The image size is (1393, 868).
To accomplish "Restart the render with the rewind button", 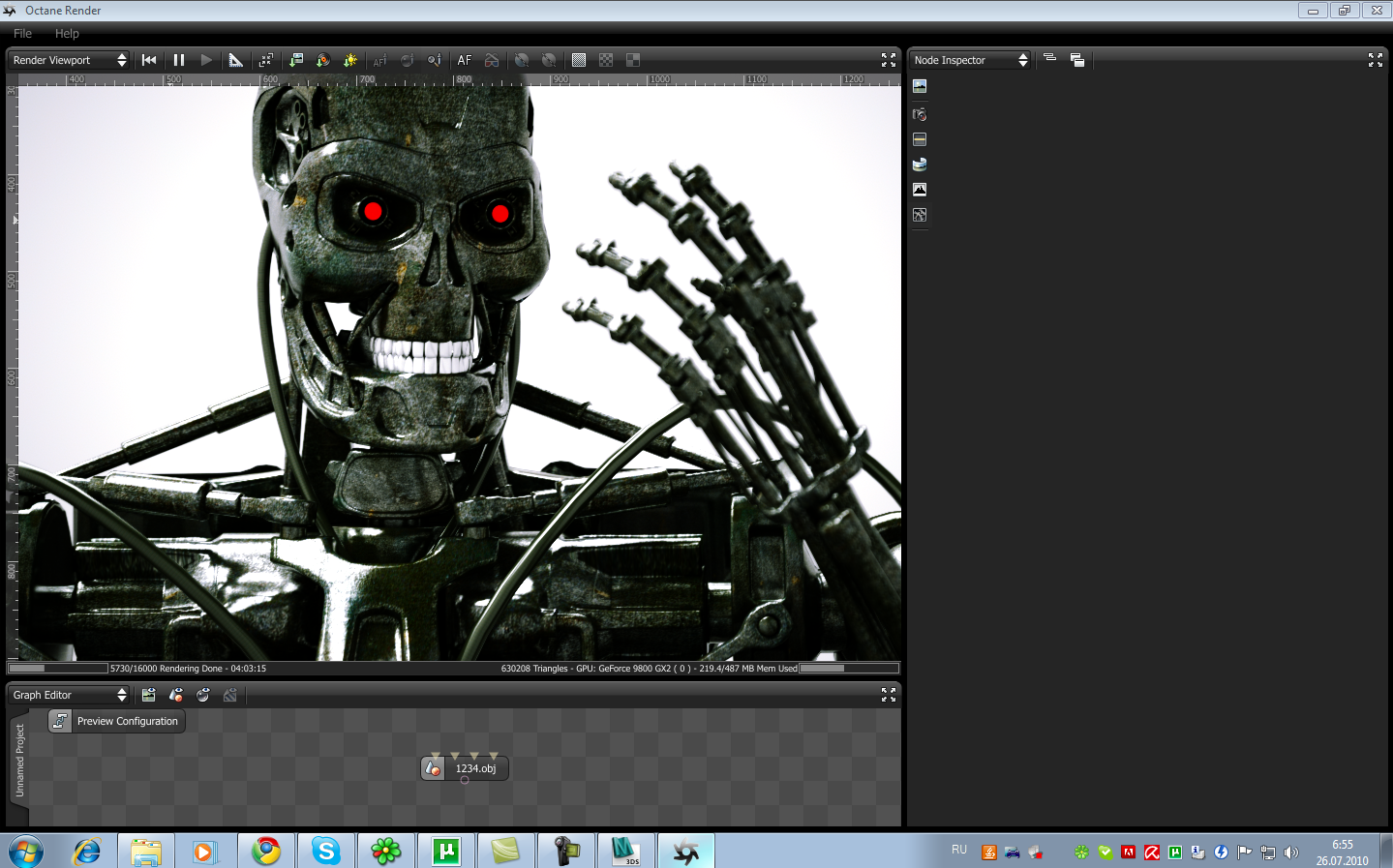I will [149, 60].
